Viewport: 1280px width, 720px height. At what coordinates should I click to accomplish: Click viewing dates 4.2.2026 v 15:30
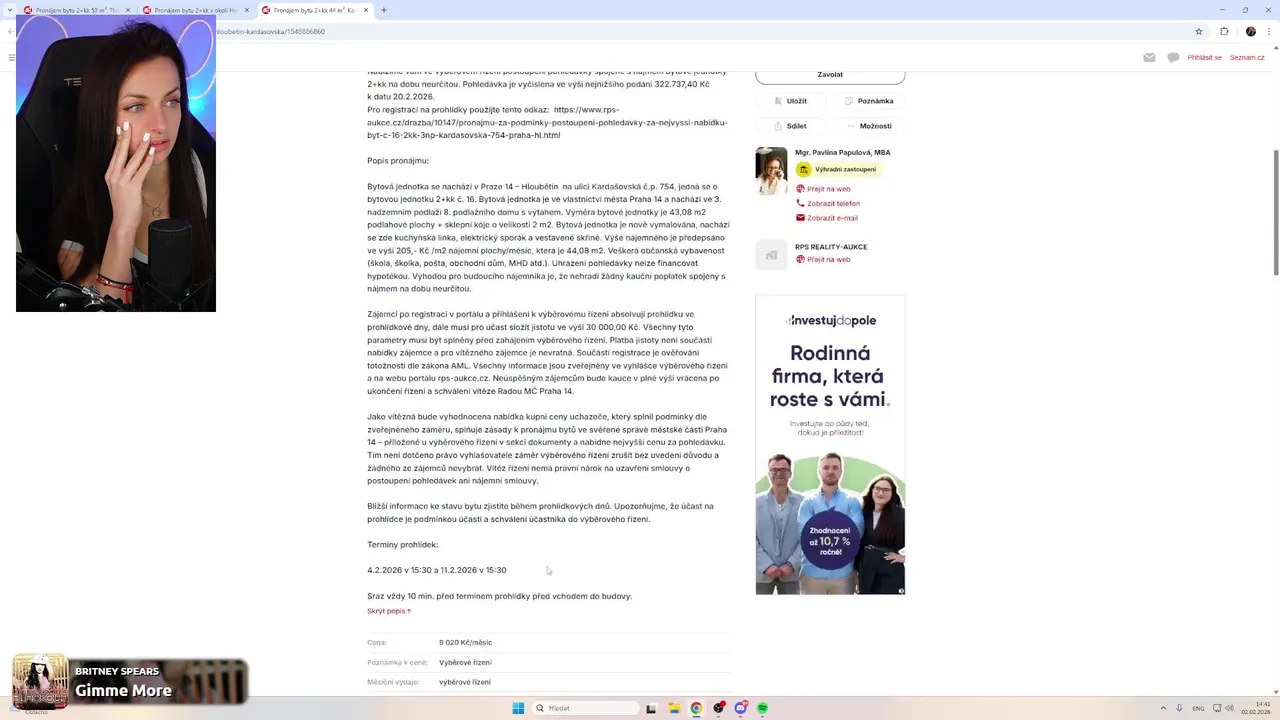coord(436,570)
